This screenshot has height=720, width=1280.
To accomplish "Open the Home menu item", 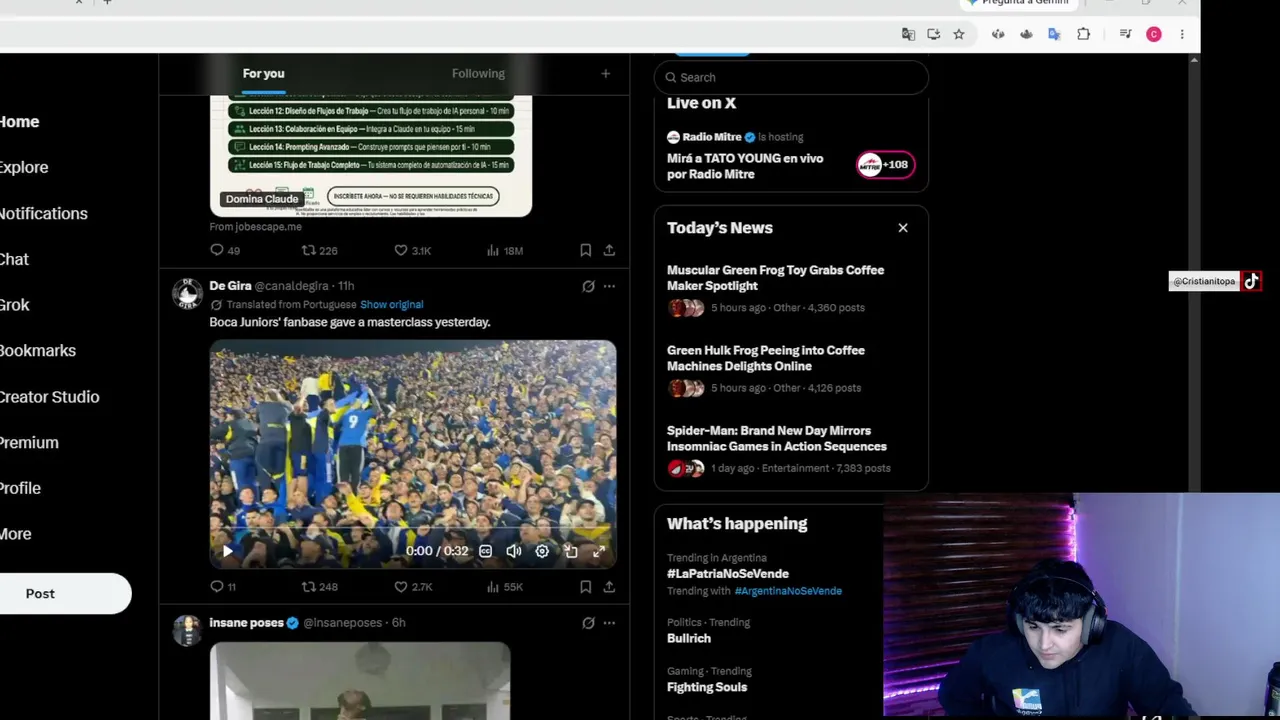I will click(x=19, y=122).
